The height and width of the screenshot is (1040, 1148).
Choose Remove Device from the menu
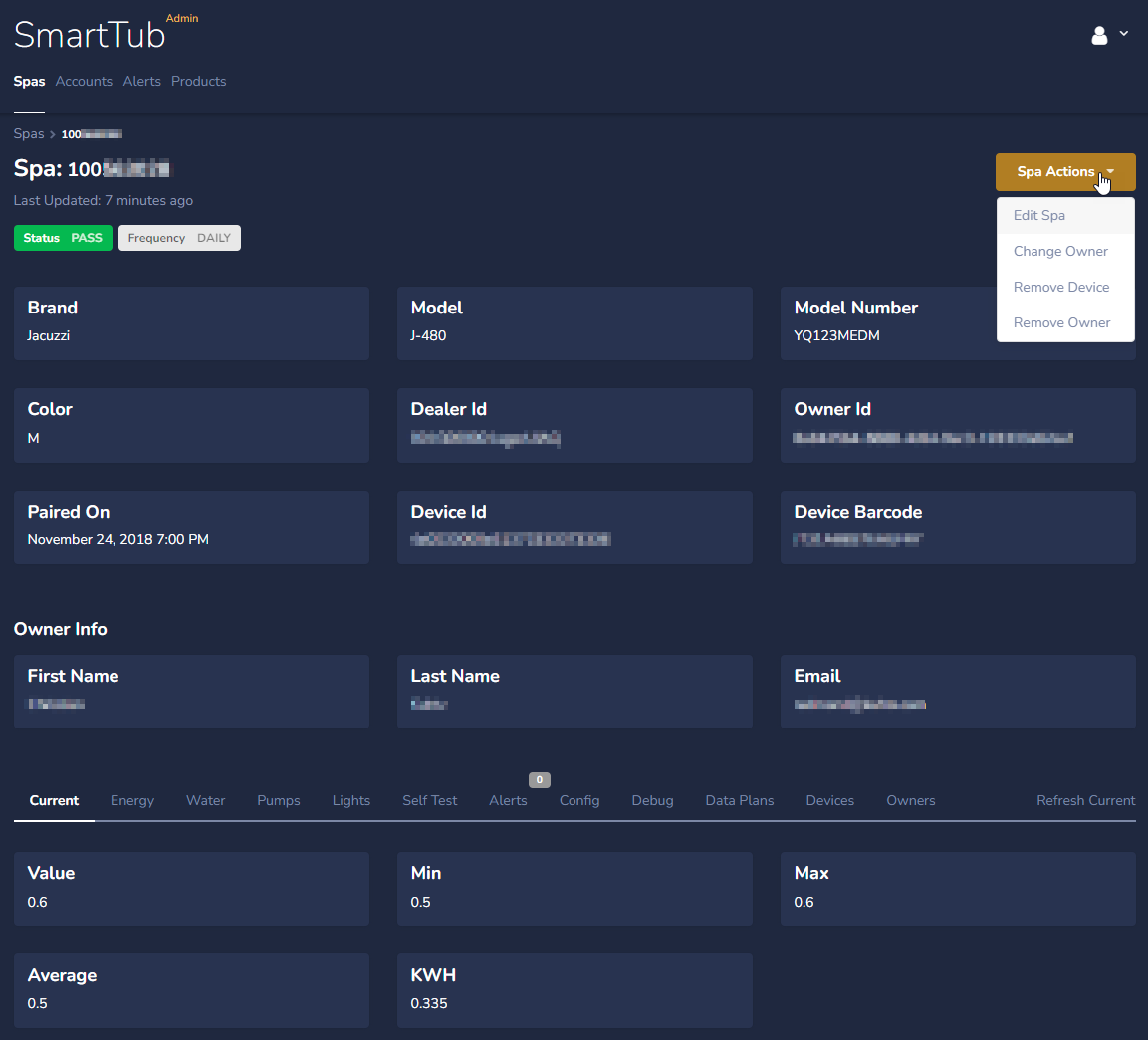1065,287
